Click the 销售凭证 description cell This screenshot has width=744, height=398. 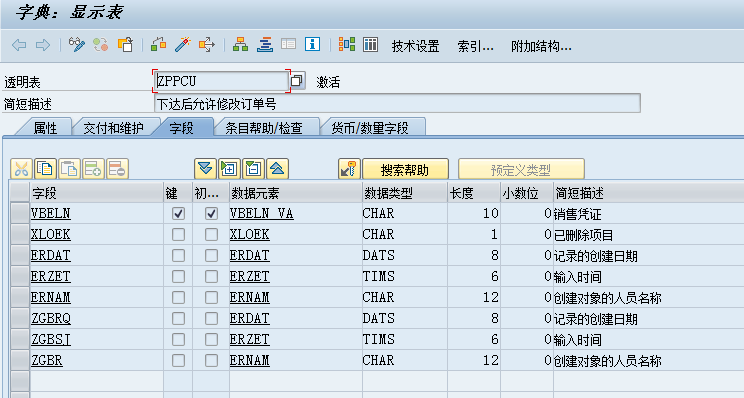[648, 214]
